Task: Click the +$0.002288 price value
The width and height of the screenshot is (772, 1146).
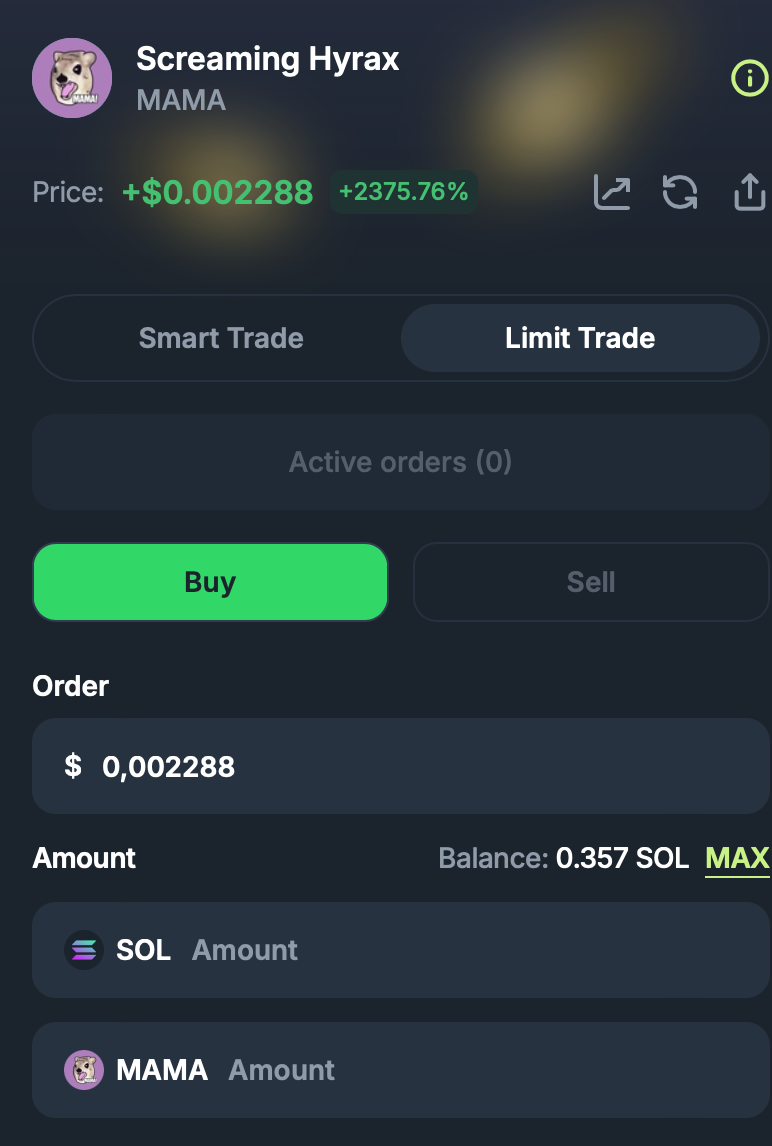Action: tap(217, 192)
